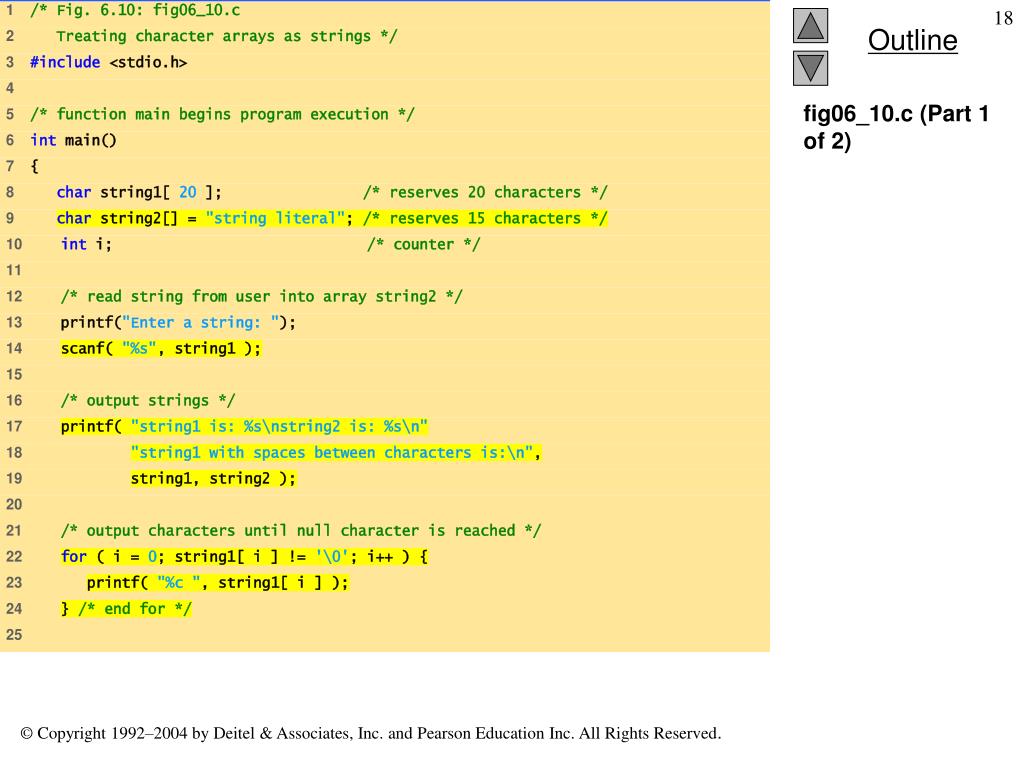
Task: Click the '/* reserves 20 characters */' comment
Action: pyautogui.click(x=485, y=192)
